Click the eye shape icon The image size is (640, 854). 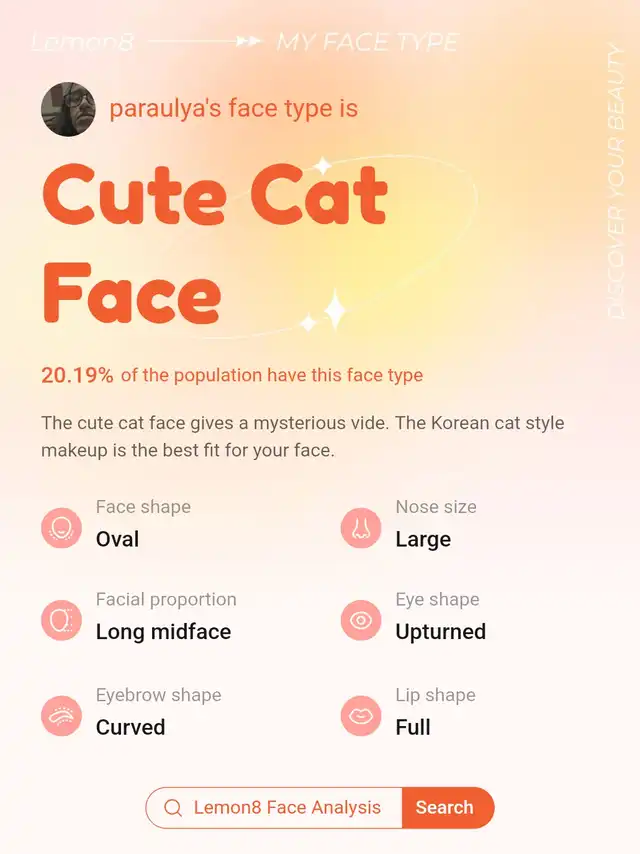(x=361, y=620)
